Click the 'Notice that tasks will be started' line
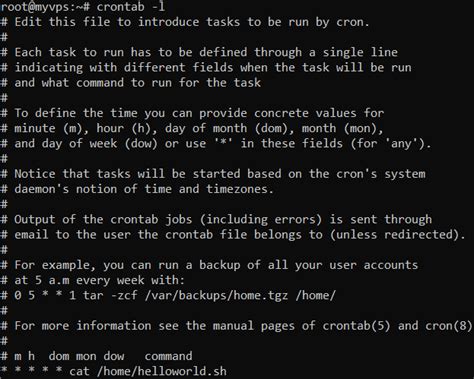 click(213, 174)
